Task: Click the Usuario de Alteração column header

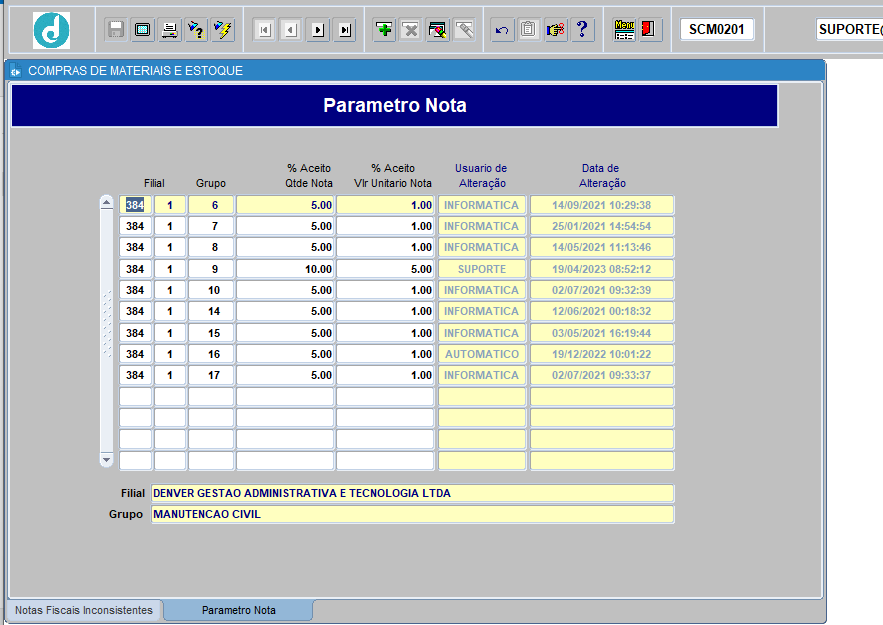Action: click(481, 176)
